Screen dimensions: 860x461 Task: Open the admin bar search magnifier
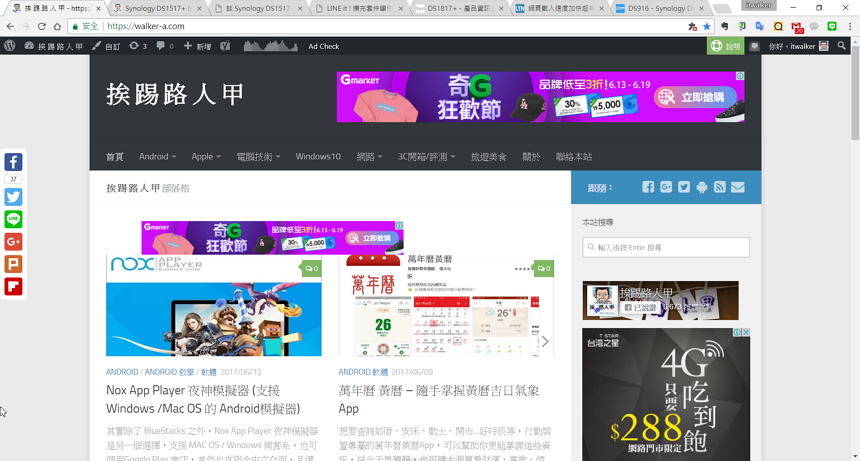(x=841, y=46)
